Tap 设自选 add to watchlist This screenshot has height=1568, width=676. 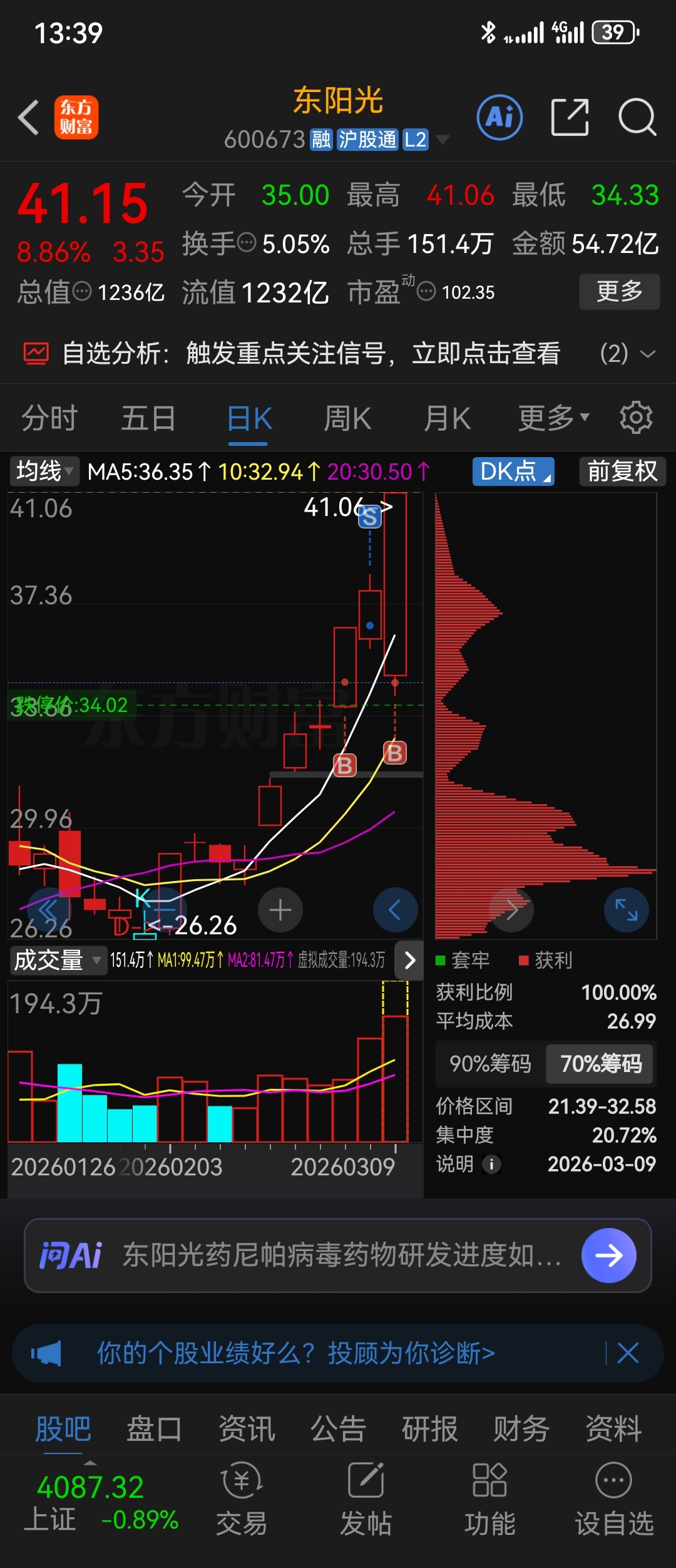tap(614, 1499)
